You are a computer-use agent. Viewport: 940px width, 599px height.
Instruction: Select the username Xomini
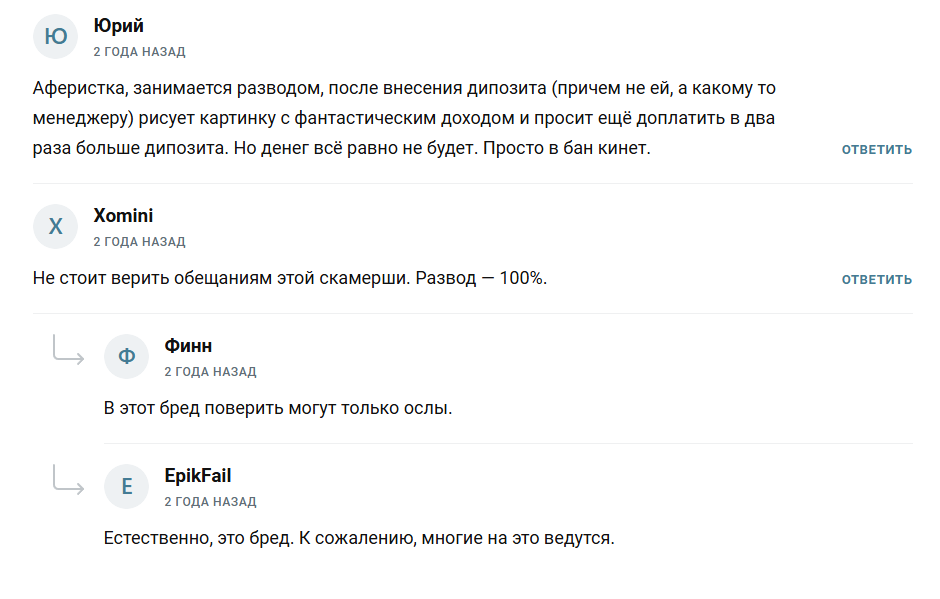[123, 216]
